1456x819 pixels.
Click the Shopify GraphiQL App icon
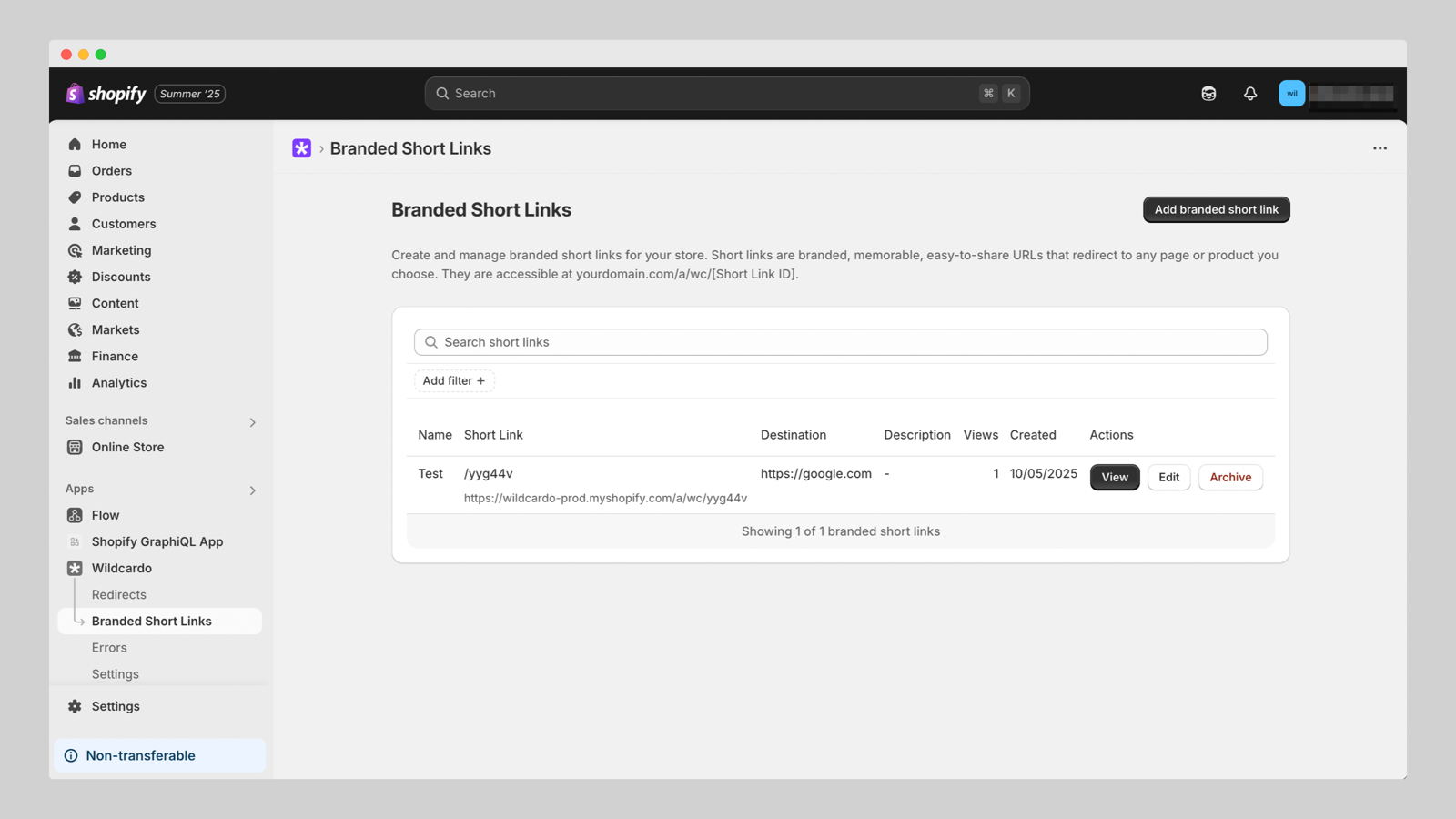click(75, 541)
